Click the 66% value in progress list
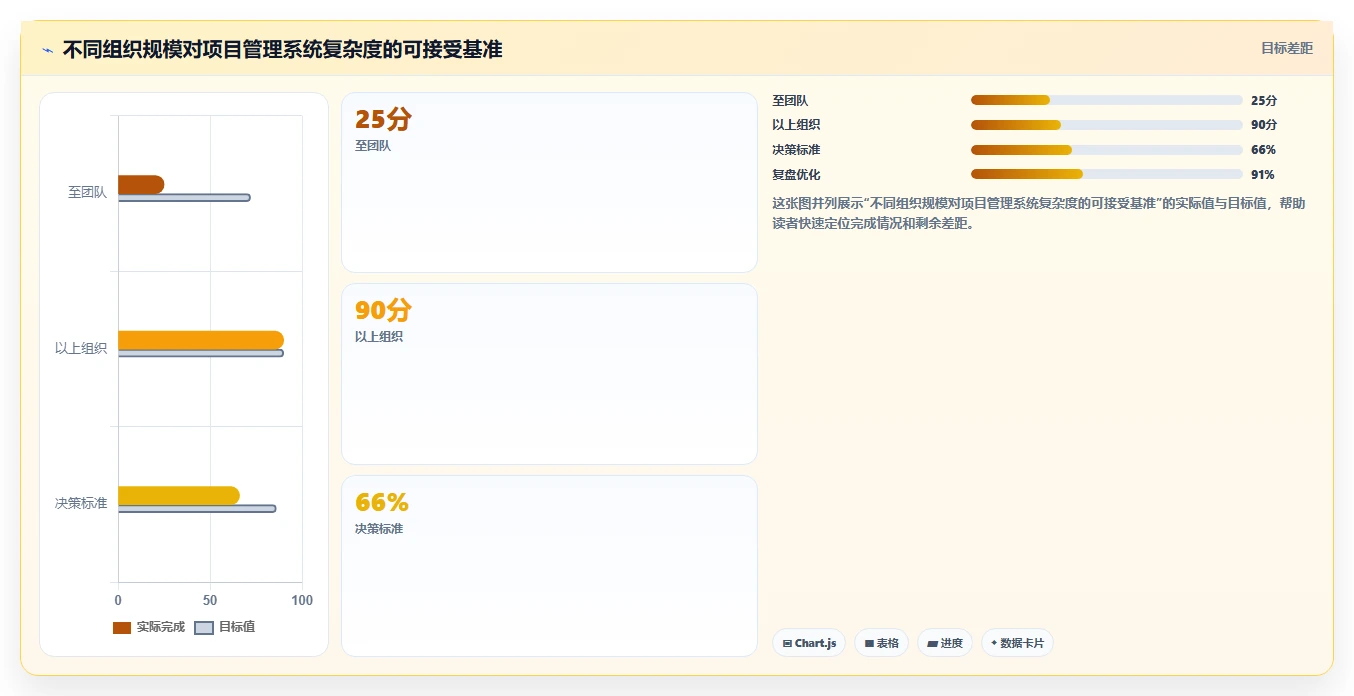This screenshot has height=696, width=1354. coord(1263,150)
